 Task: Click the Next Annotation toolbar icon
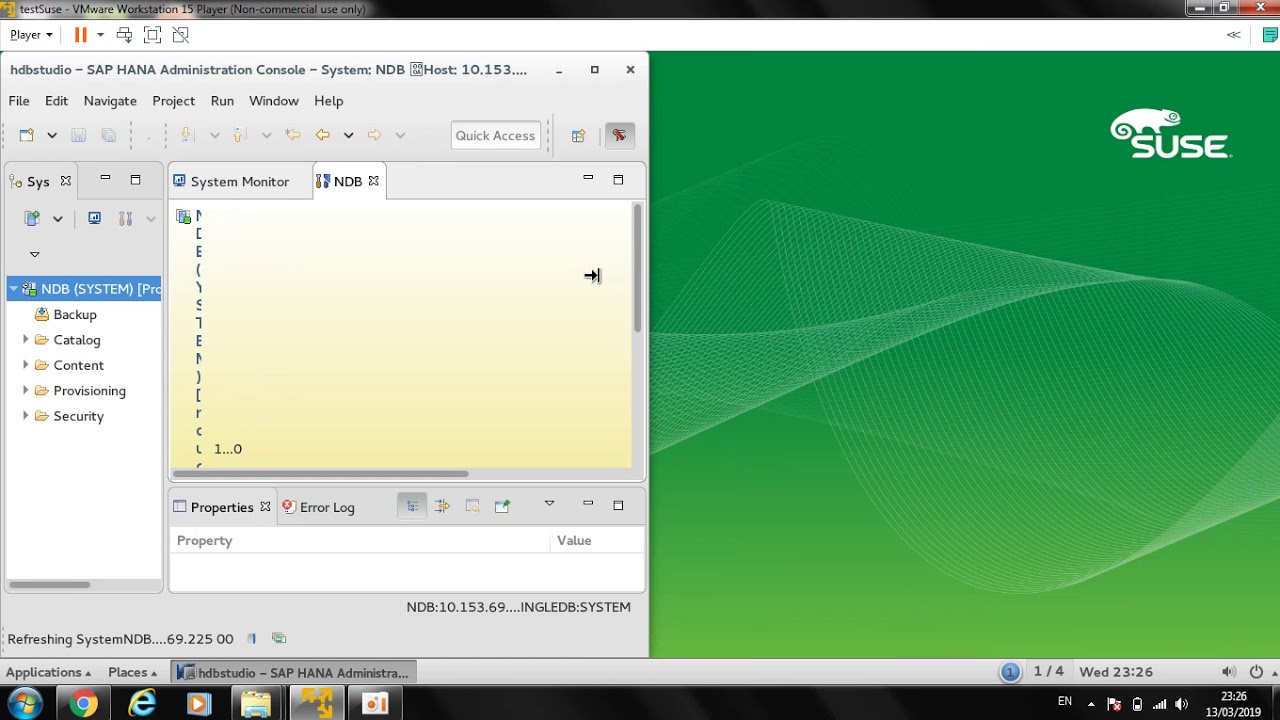tap(186, 135)
